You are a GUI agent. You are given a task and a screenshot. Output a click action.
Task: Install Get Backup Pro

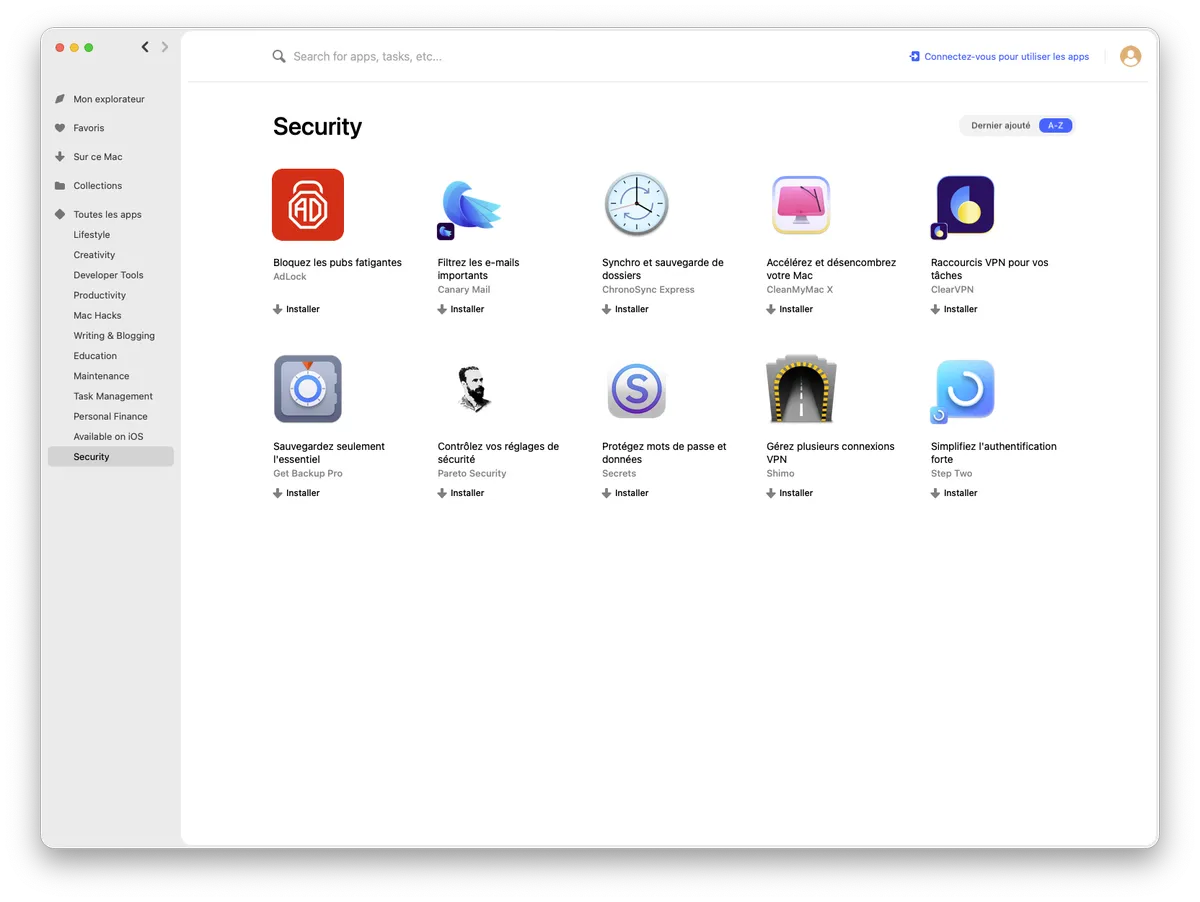click(297, 493)
